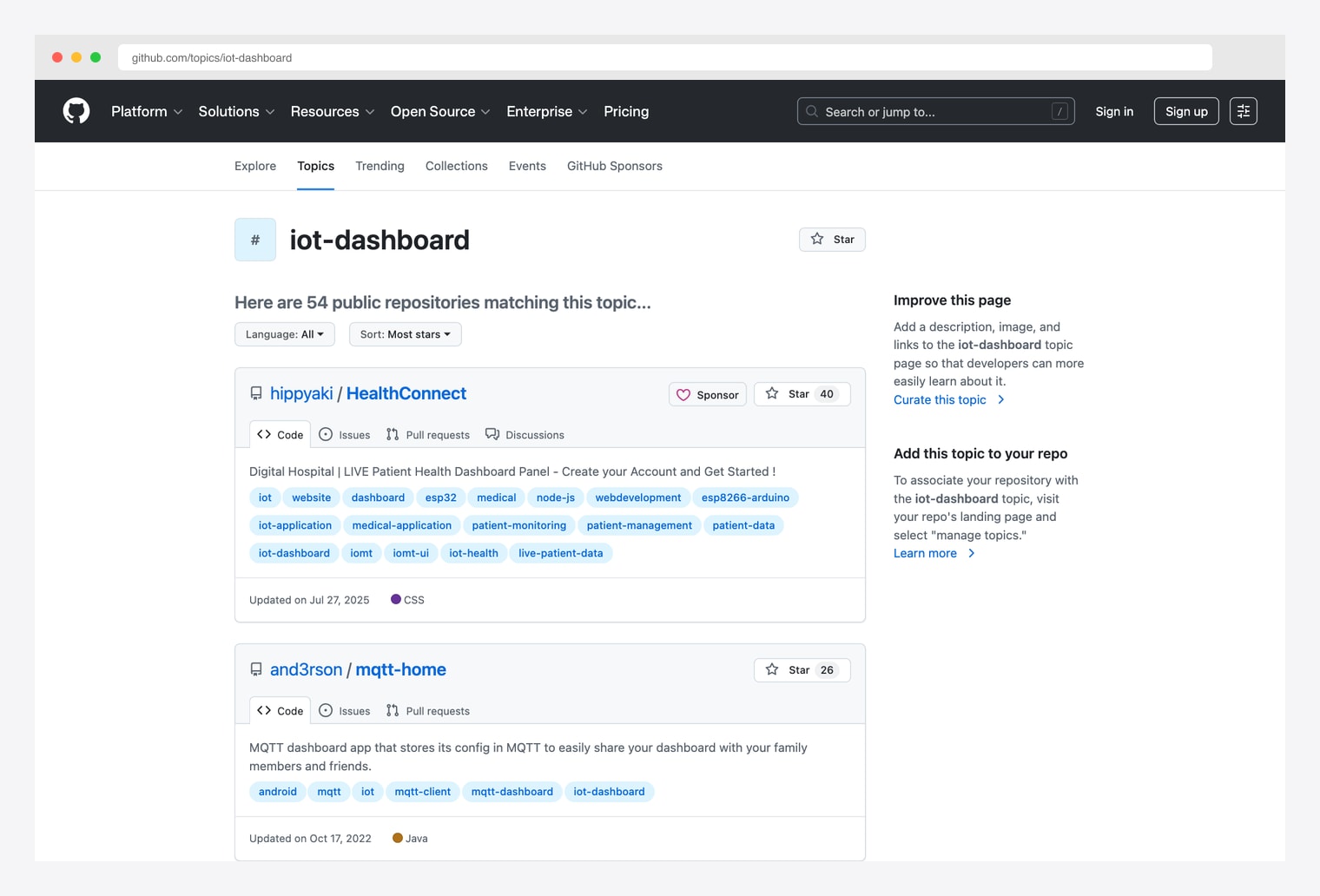Click the iomt-ui topic tag
Image resolution: width=1320 pixels, height=896 pixels.
(411, 553)
